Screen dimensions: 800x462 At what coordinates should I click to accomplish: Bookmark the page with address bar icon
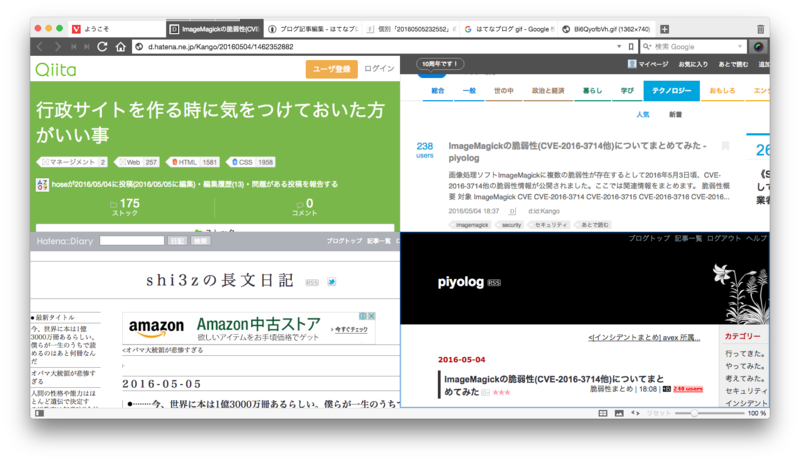pyautogui.click(x=631, y=47)
